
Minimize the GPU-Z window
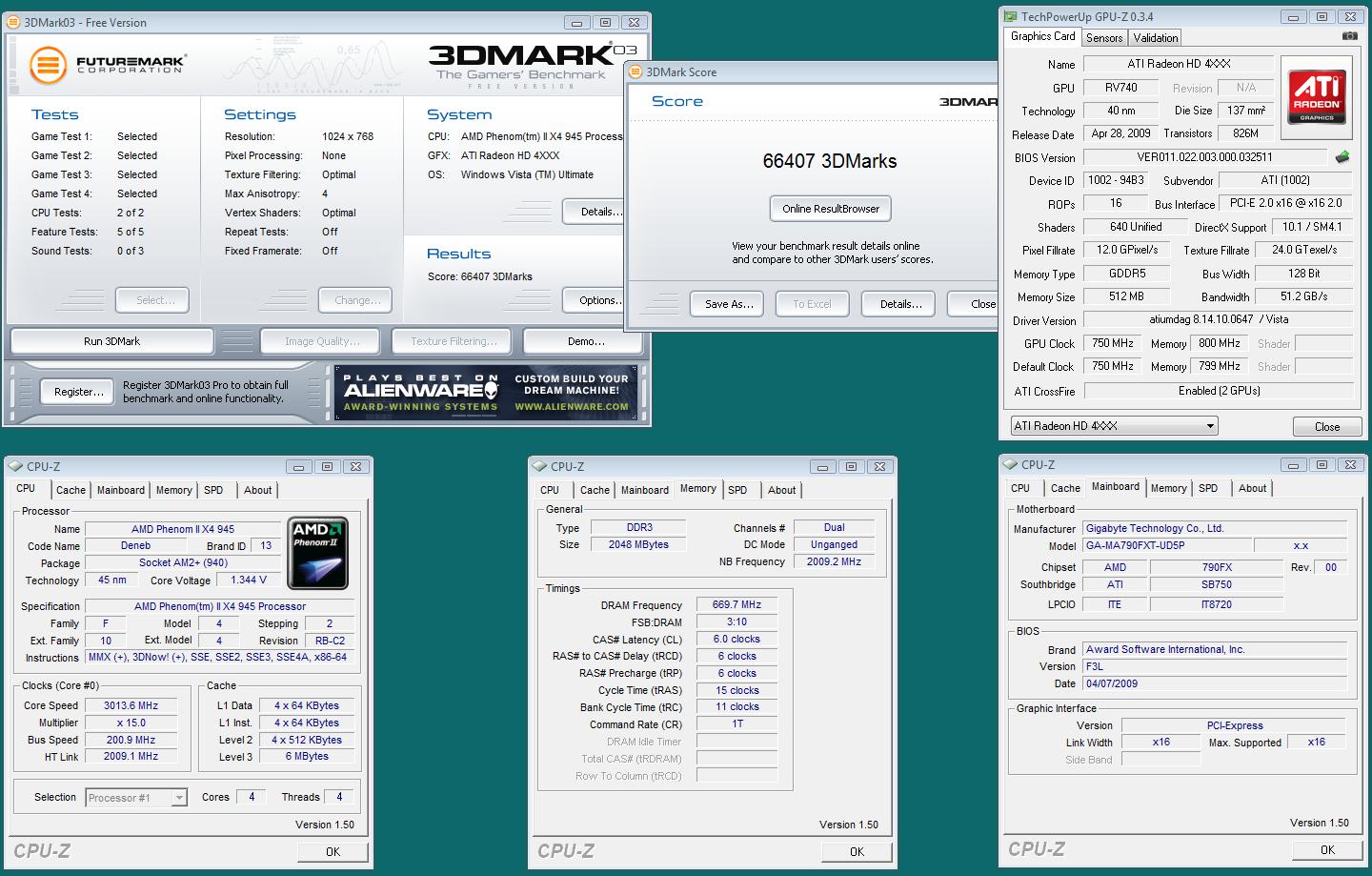(1294, 16)
